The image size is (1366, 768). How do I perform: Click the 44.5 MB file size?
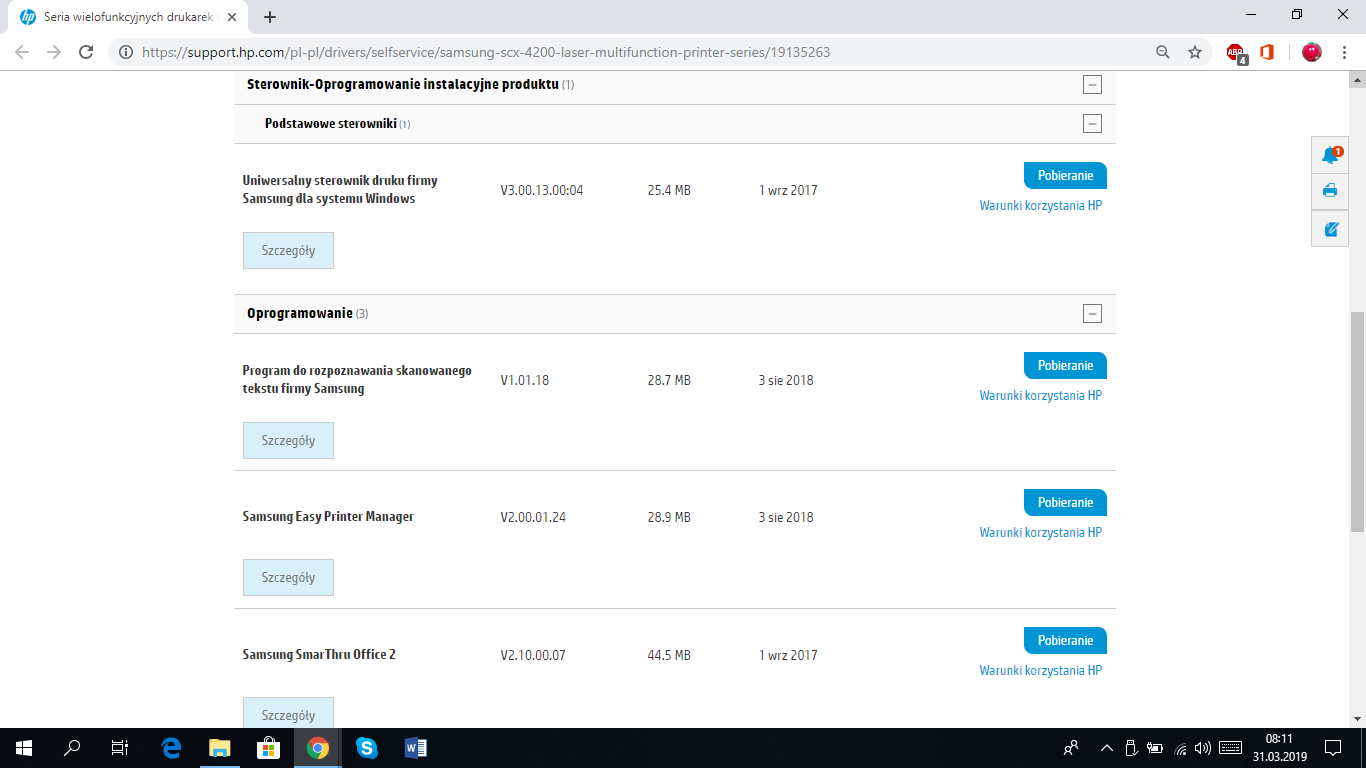coord(669,655)
